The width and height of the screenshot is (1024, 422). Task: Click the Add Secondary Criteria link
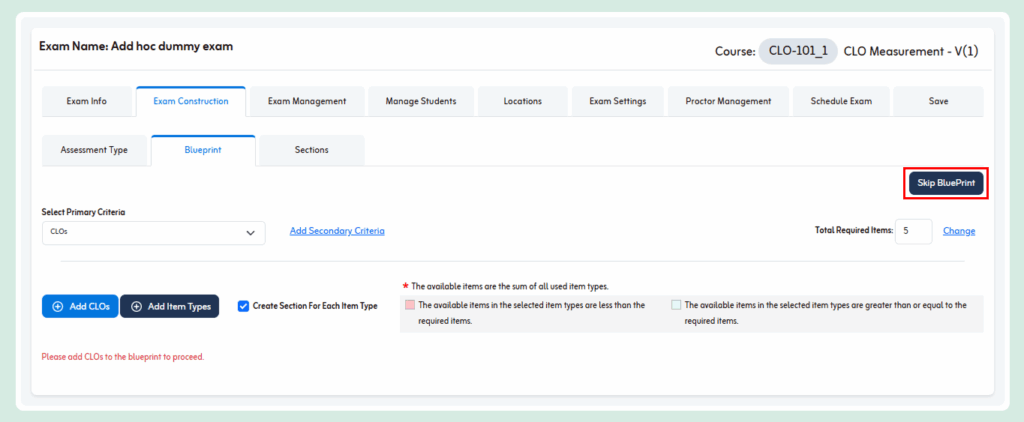(337, 231)
